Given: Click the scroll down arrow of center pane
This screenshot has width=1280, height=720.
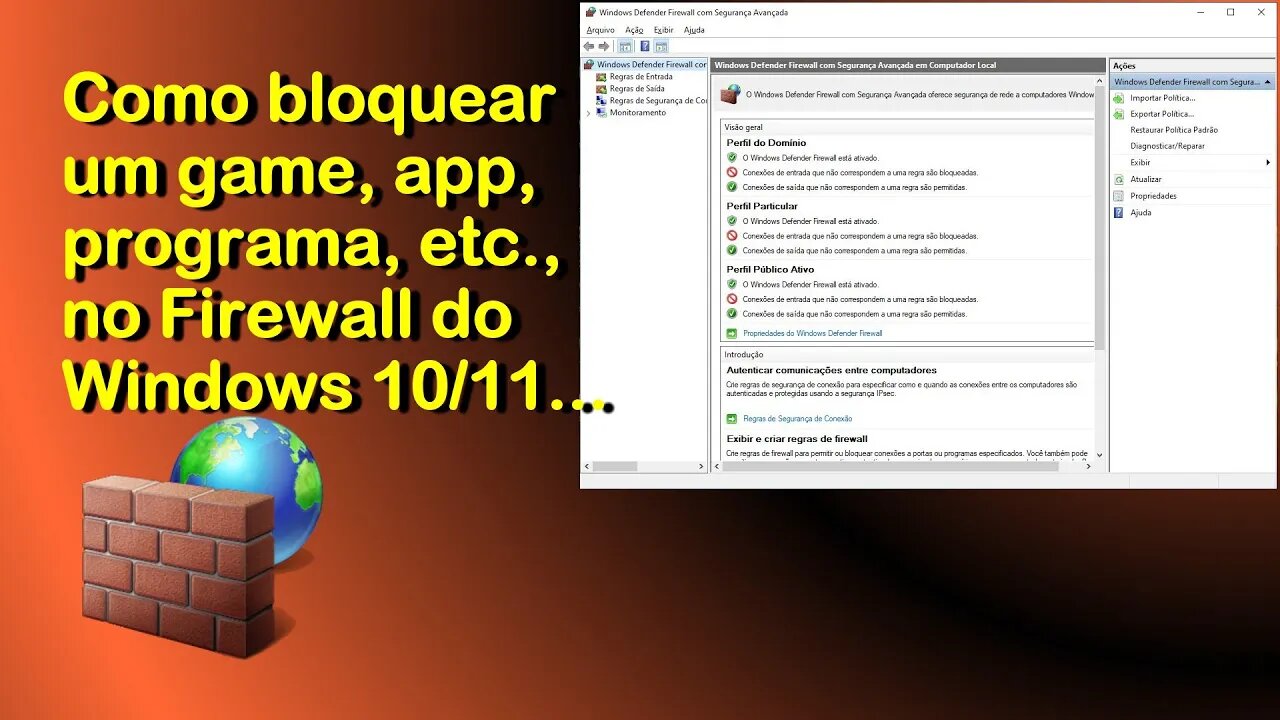Looking at the screenshot, I should (x=1100, y=454).
